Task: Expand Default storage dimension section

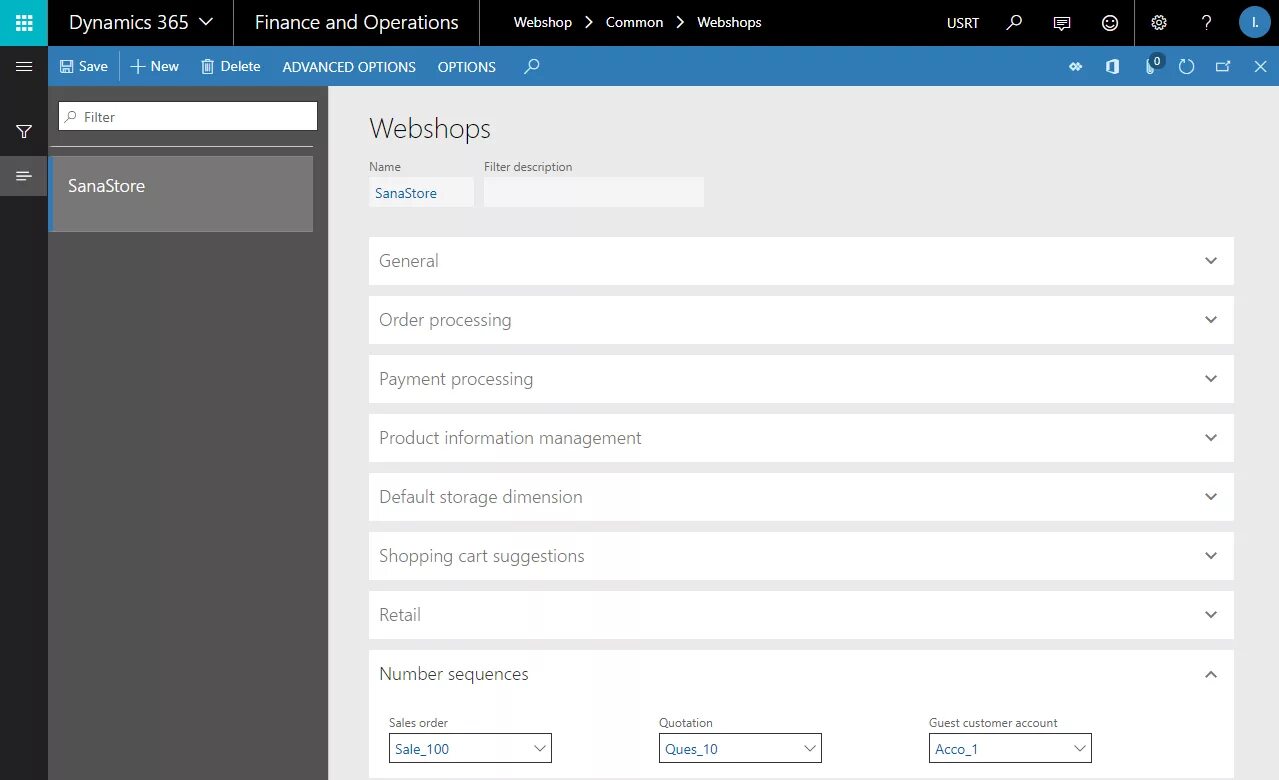Action: click(x=801, y=497)
